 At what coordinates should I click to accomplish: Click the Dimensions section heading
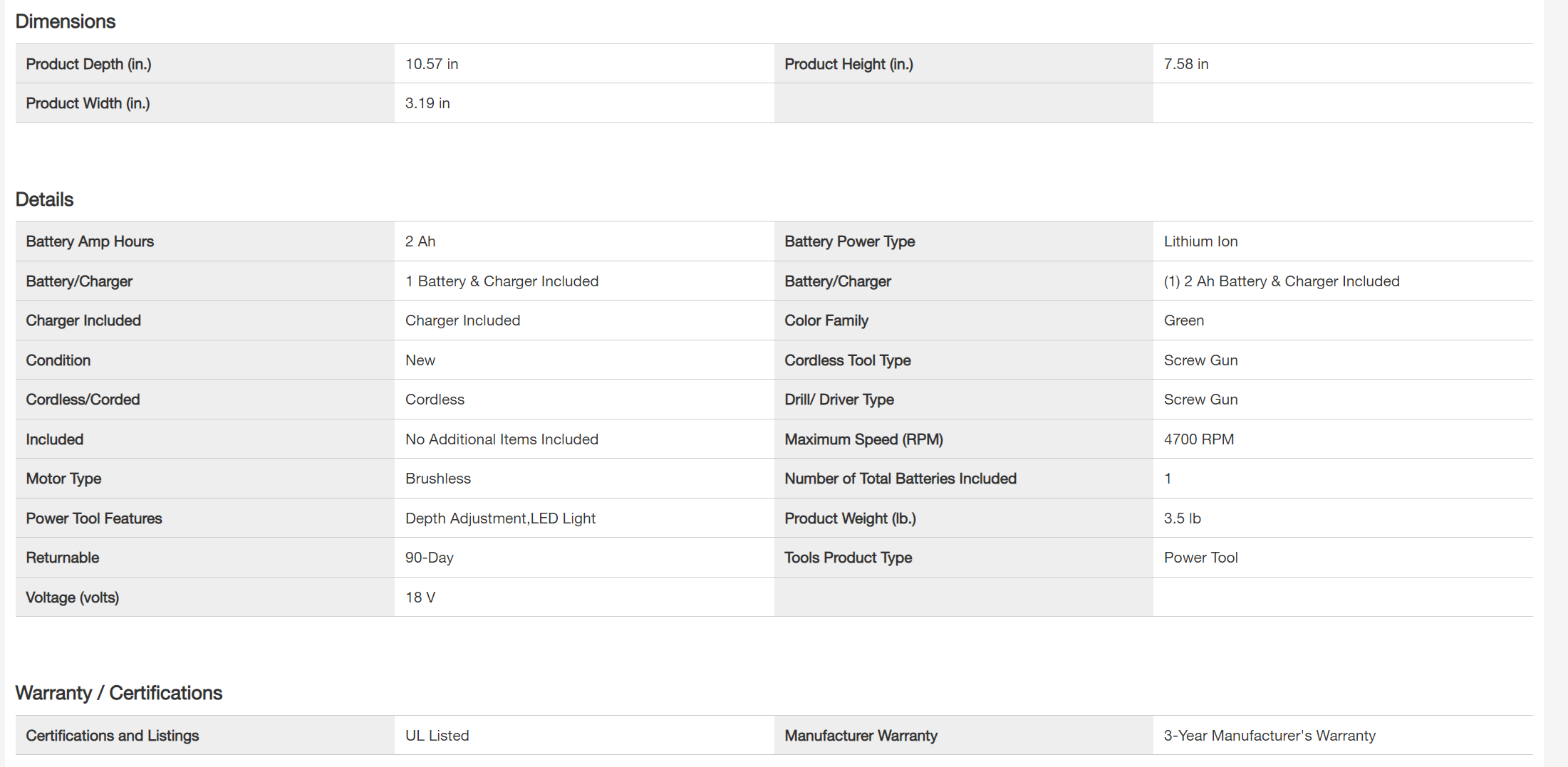[x=66, y=21]
